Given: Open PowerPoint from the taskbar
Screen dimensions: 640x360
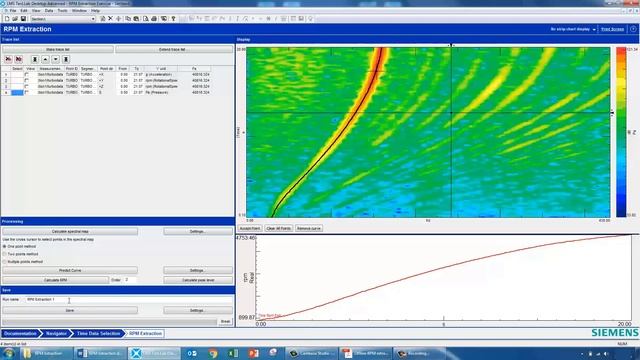Looking at the screenshot, I should (253, 353).
